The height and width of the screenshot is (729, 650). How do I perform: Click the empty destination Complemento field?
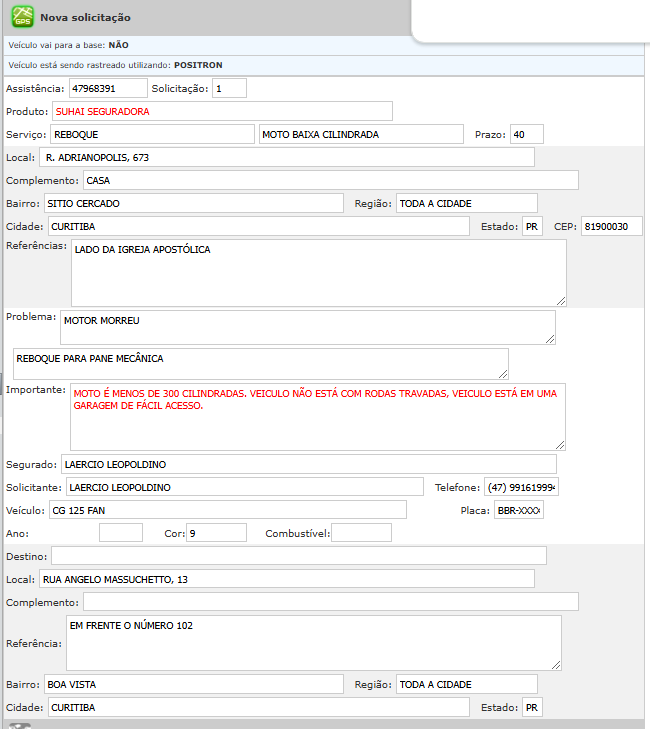[x=331, y=602]
